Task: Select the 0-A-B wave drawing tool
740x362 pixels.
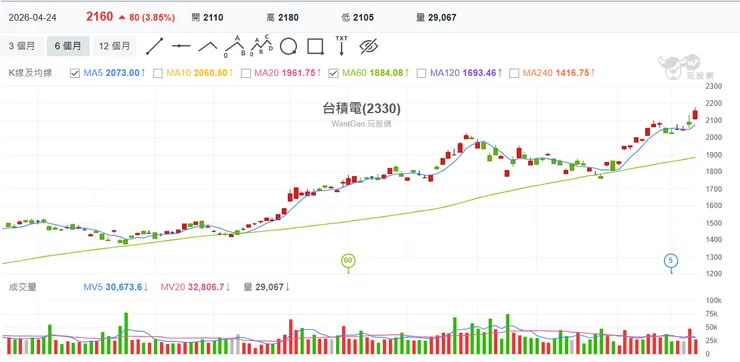Action: 235,46
